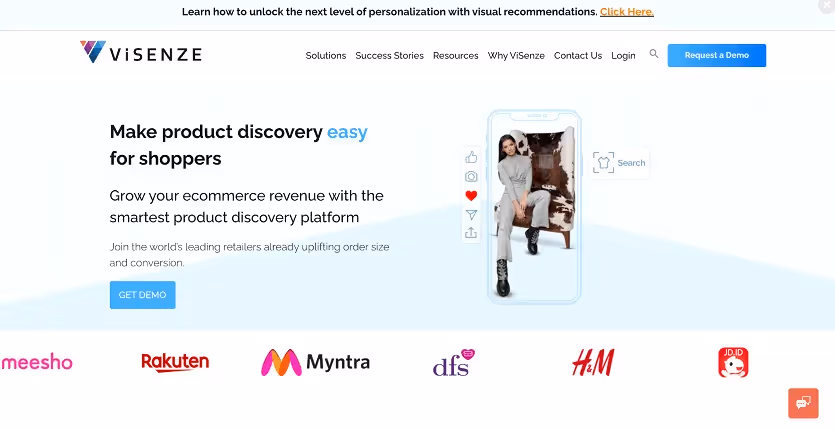Follow the orange Click Here link
The height and width of the screenshot is (429, 835).
(x=627, y=12)
